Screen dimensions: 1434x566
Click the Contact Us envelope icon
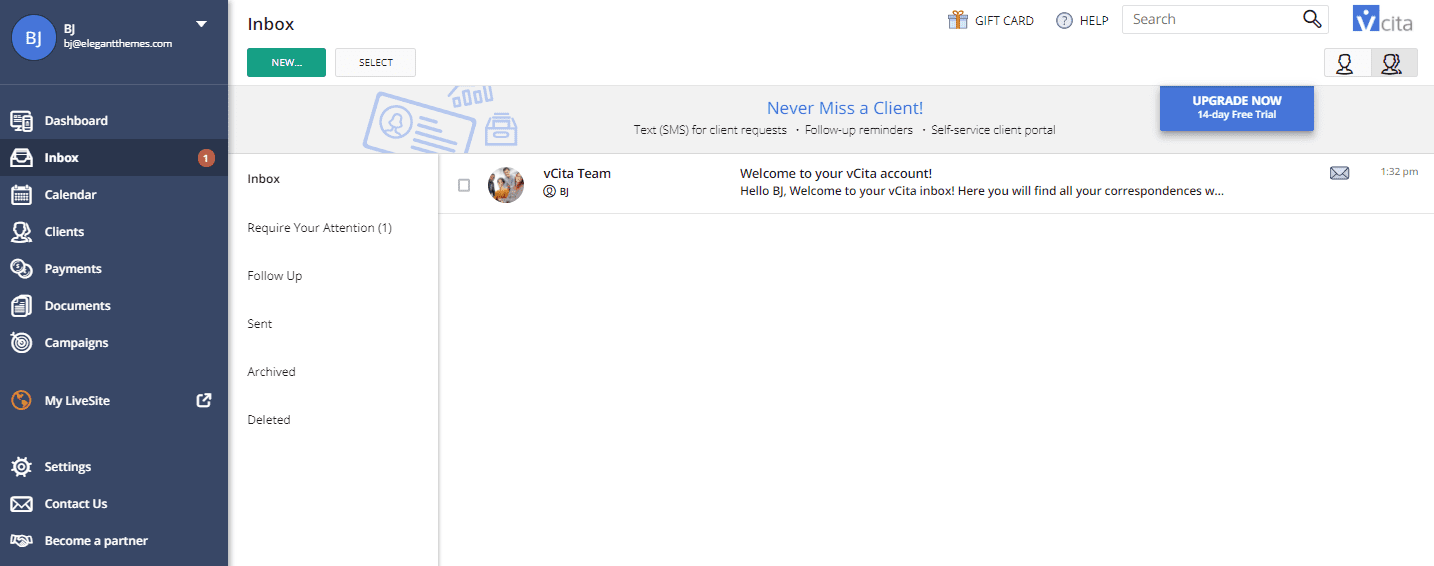[x=21, y=504]
